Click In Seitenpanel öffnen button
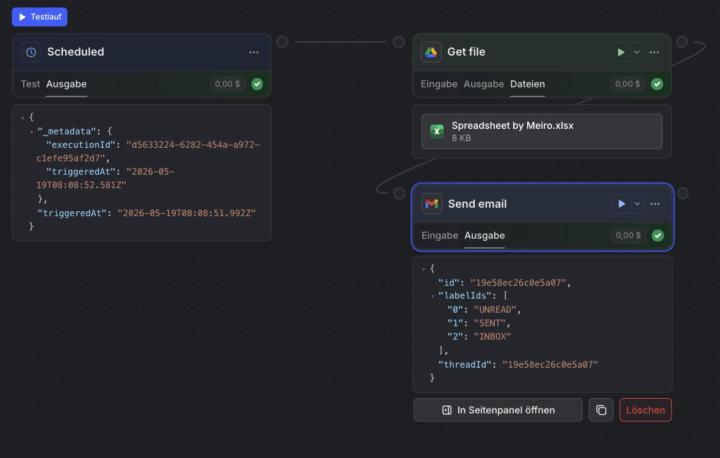Viewport: 720px width, 458px height. [498, 410]
